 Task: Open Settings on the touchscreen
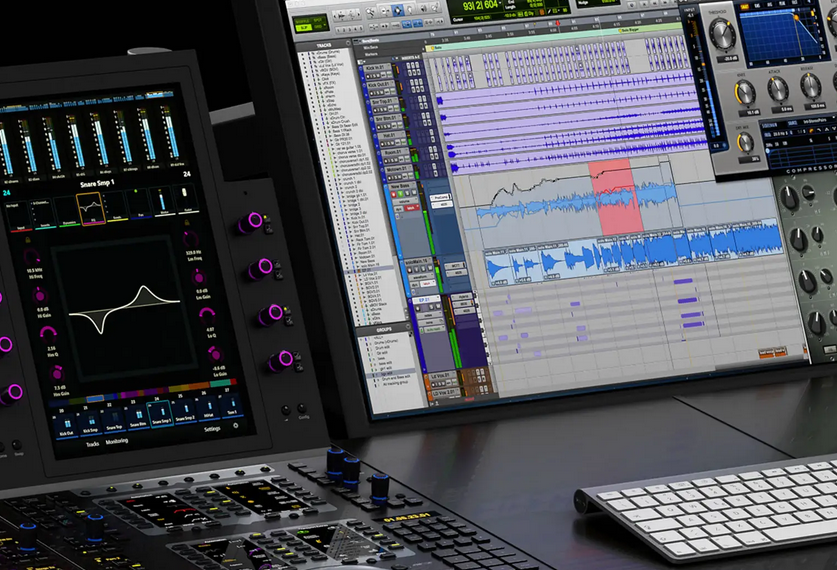tap(212, 429)
